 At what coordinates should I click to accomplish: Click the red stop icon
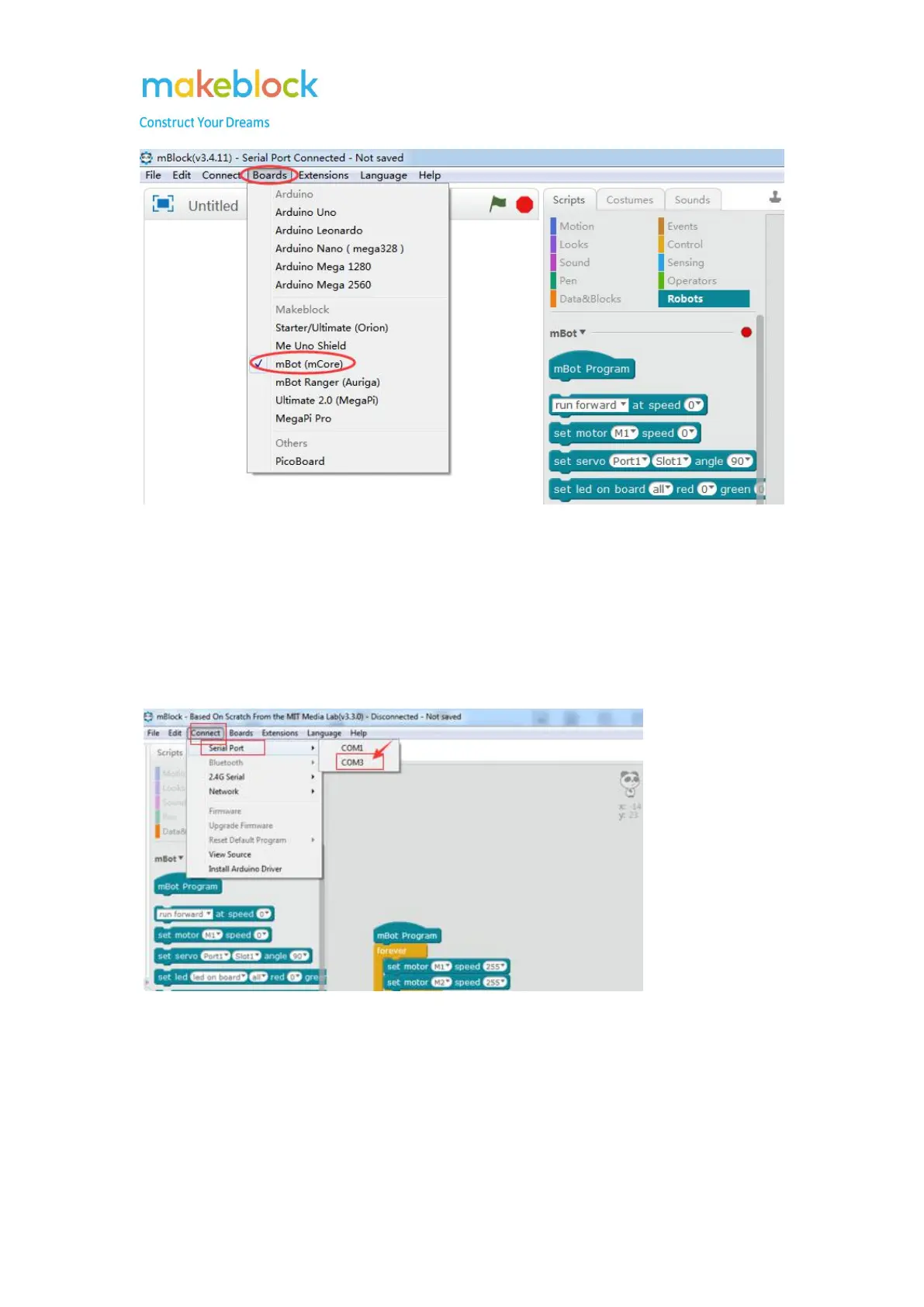click(524, 205)
